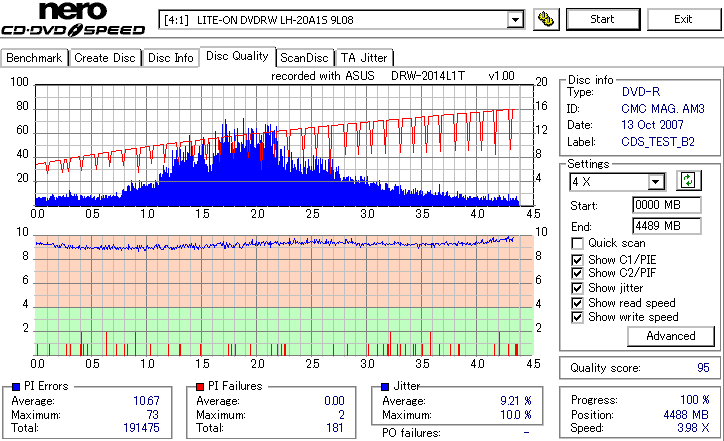Click the green refresh speed icon
The height and width of the screenshot is (441, 724).
688,181
